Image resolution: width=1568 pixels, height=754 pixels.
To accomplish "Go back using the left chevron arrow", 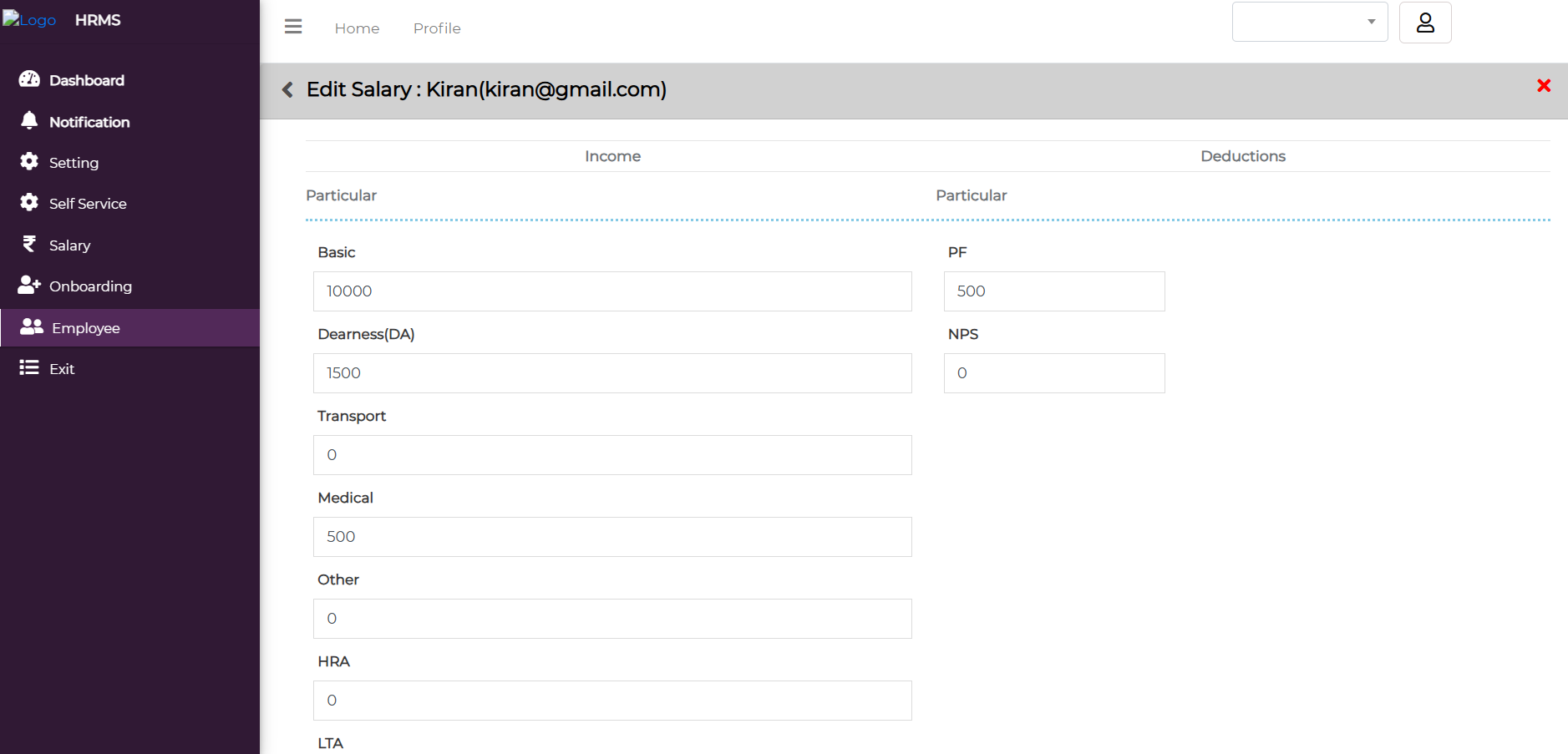I will pos(287,89).
